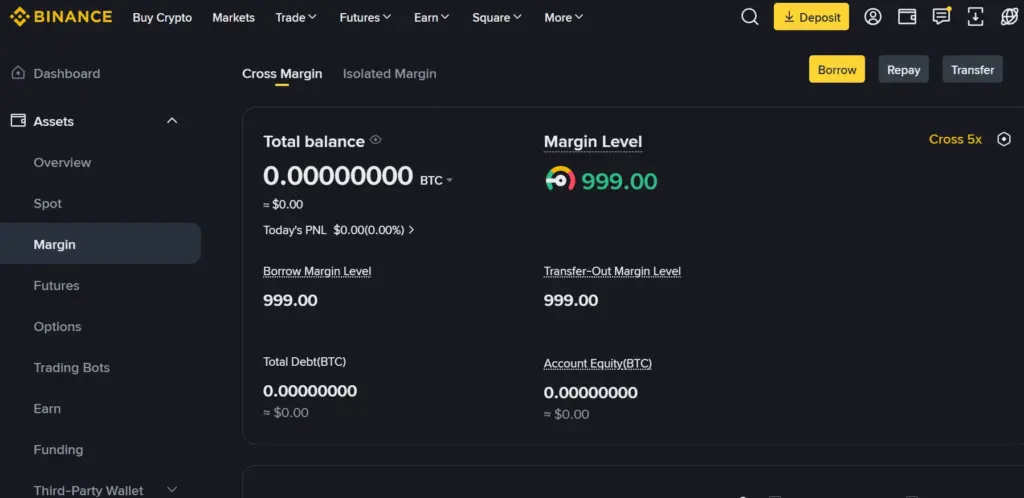
Task: Open the chat notifications icon
Action: (x=941, y=16)
